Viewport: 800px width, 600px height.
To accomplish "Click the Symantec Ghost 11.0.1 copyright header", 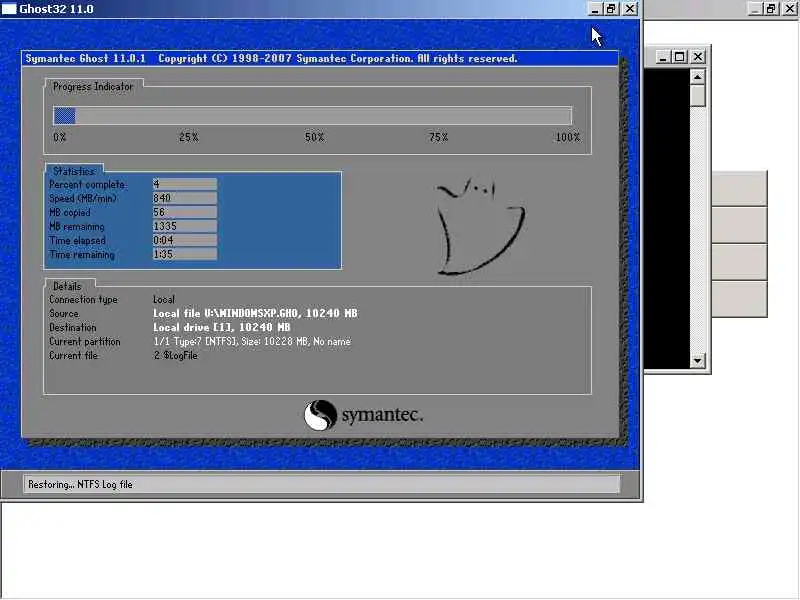I will [271, 59].
